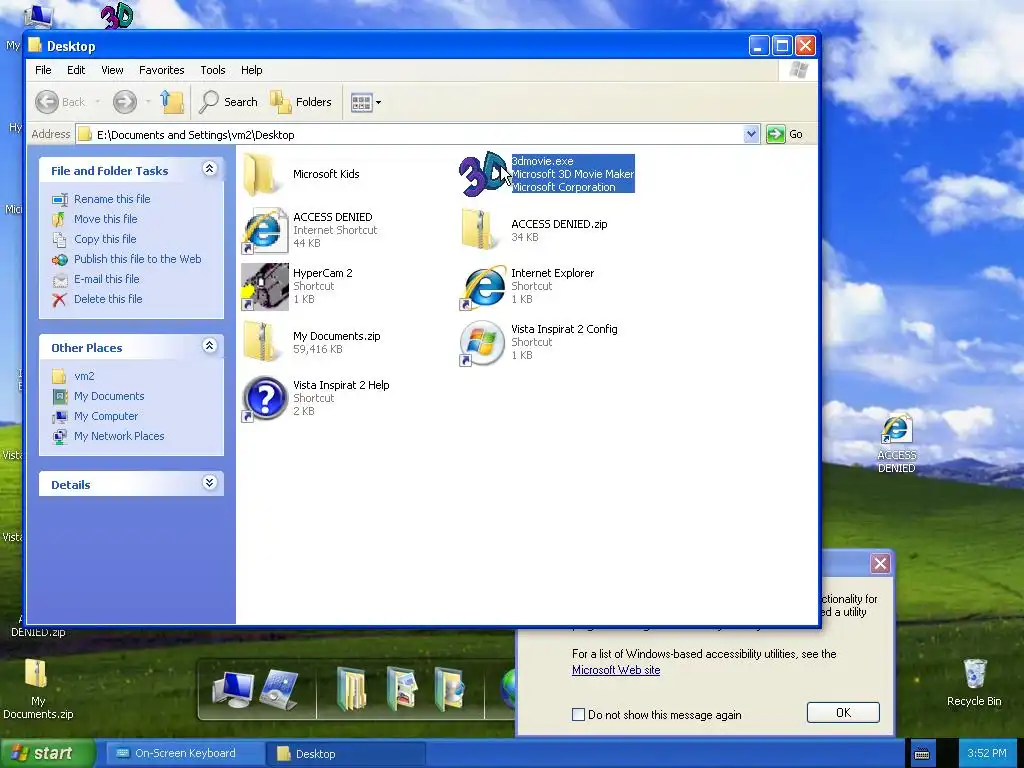Click the Back toolbar button
This screenshot has width=1024, height=768.
point(60,102)
